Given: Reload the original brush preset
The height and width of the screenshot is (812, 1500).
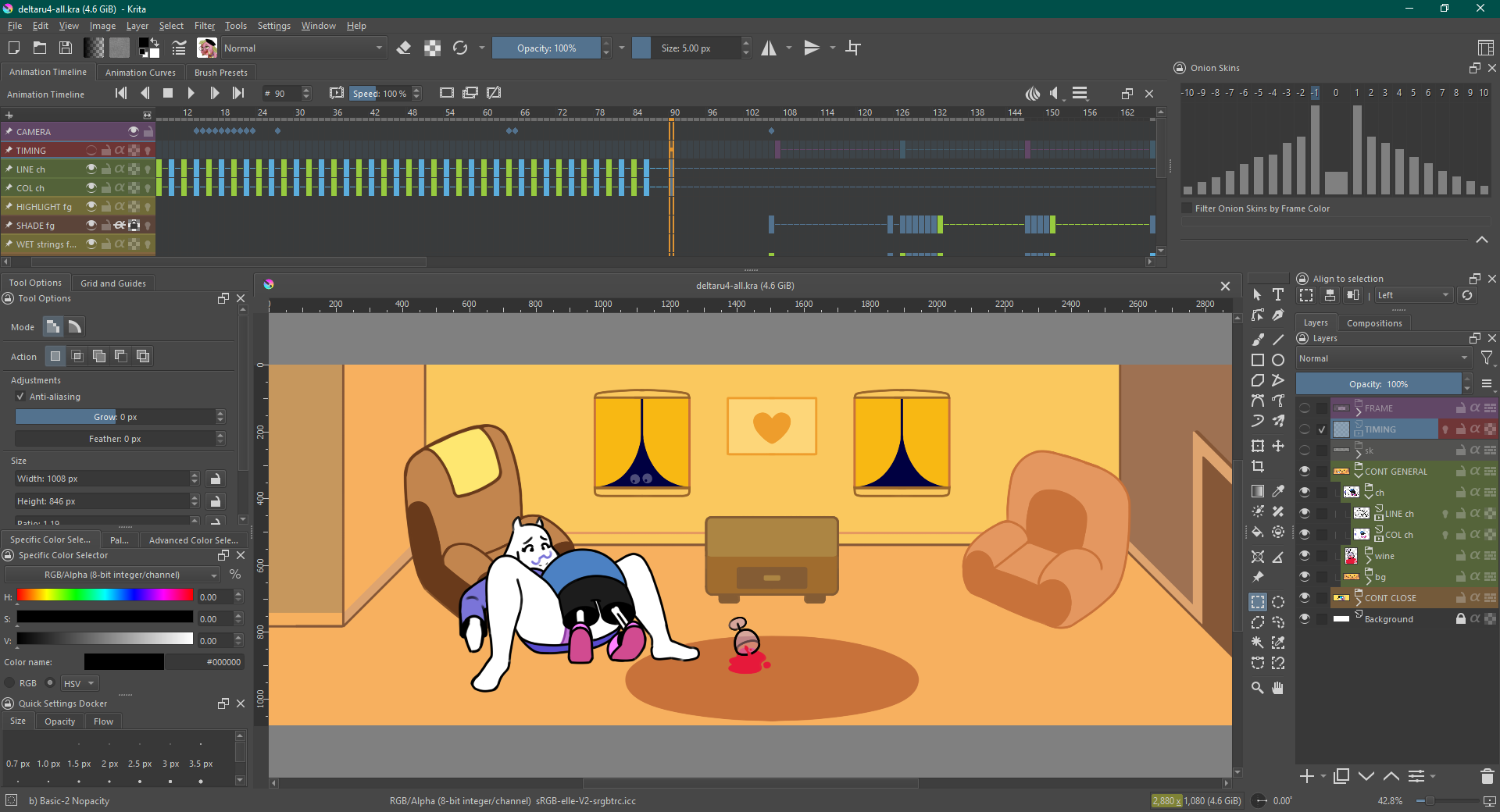Looking at the screenshot, I should pos(460,48).
